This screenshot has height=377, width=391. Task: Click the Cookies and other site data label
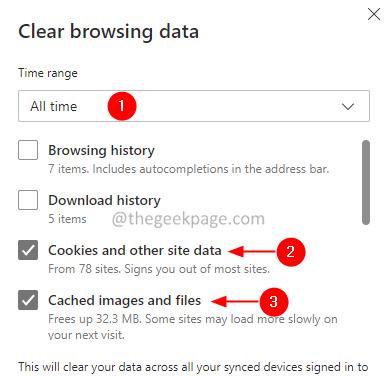[x=135, y=250]
